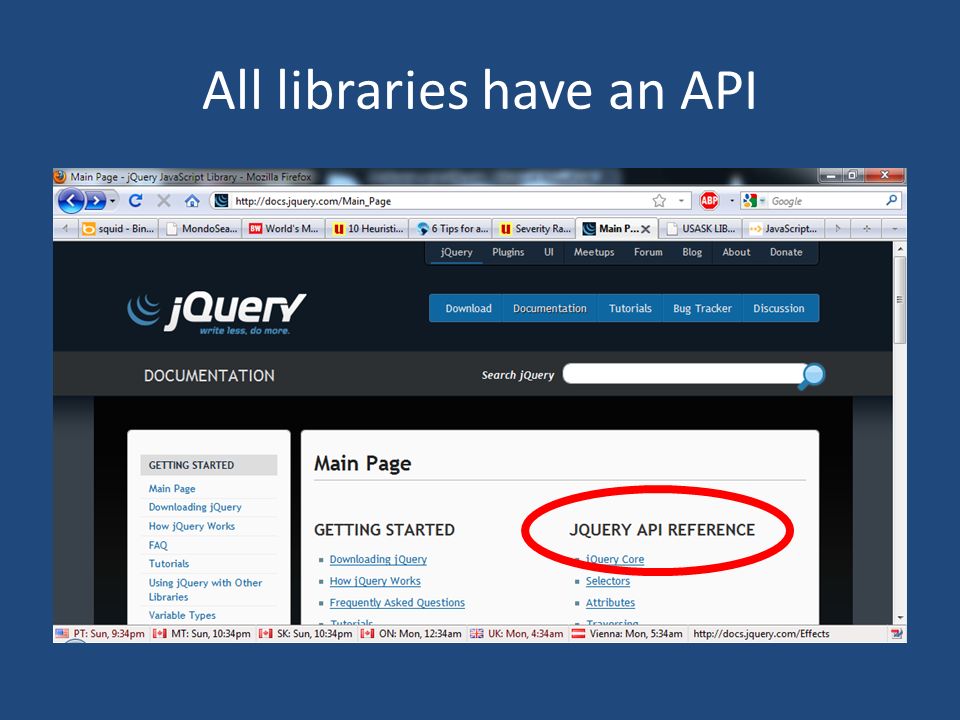Open Blog in top site nav
The height and width of the screenshot is (720, 960).
tap(692, 252)
